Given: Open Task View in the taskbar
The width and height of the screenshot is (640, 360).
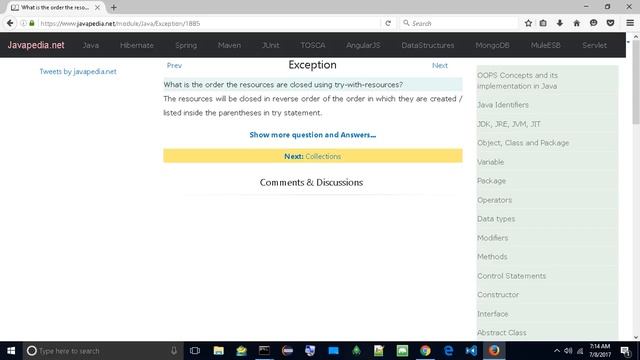Looking at the screenshot, I should pos(195,351).
